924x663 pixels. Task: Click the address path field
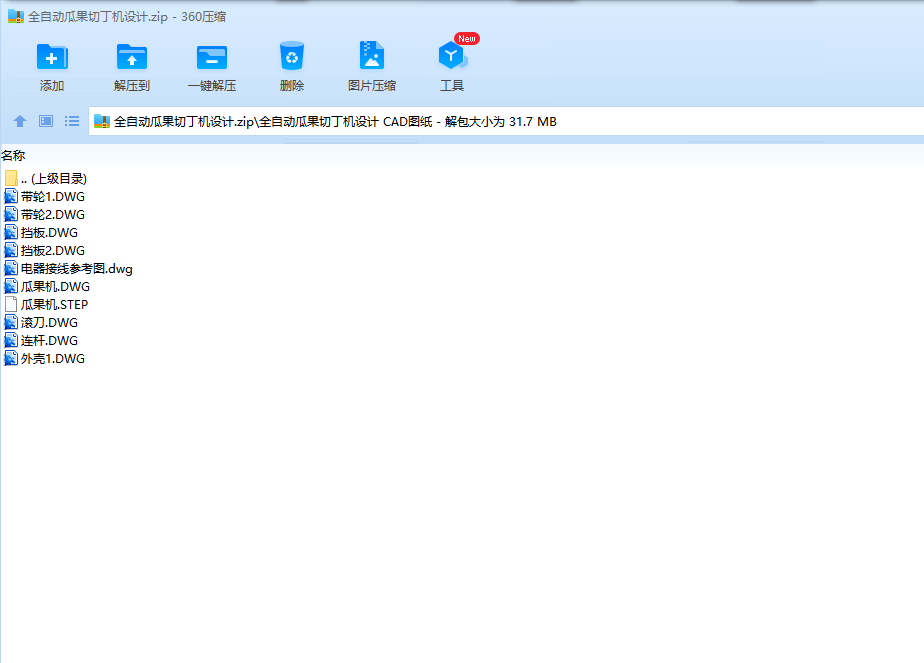pyautogui.click(x=506, y=121)
